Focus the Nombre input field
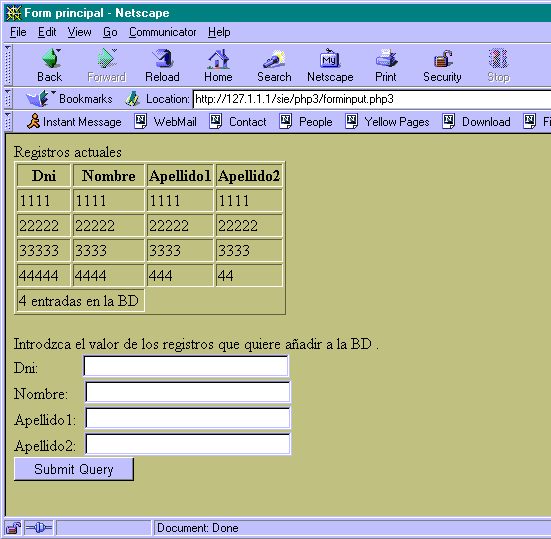551x539 pixels. coord(188,392)
